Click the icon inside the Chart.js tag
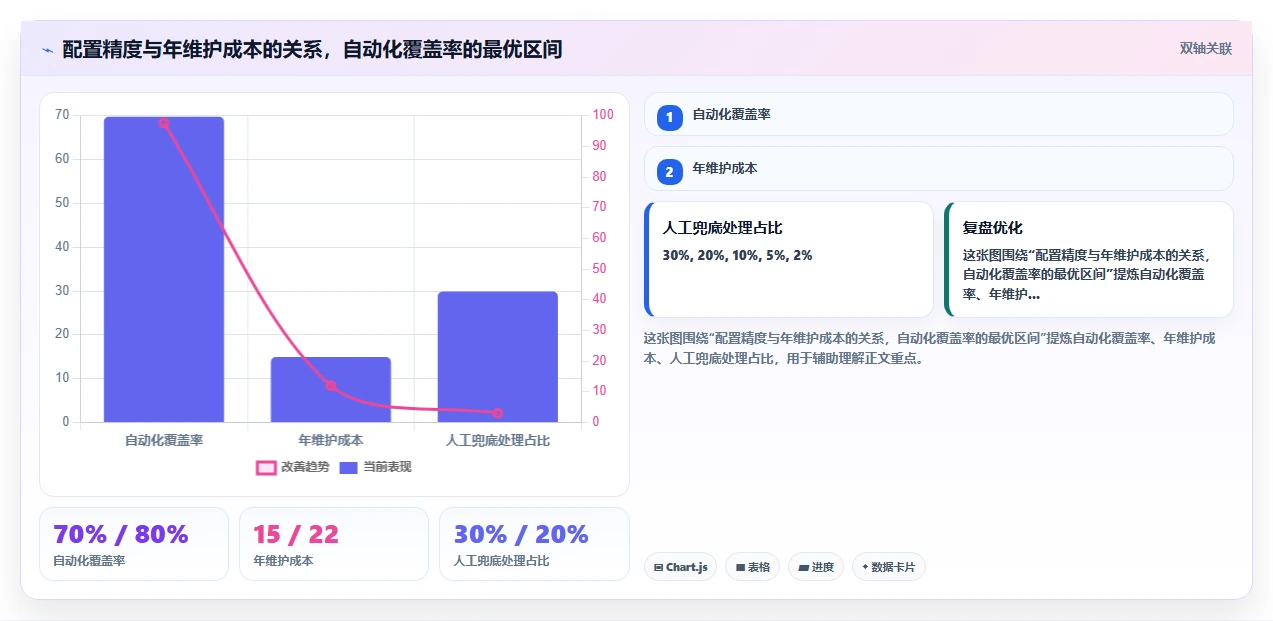Image resolution: width=1273 pixels, height=621 pixels. (x=658, y=567)
